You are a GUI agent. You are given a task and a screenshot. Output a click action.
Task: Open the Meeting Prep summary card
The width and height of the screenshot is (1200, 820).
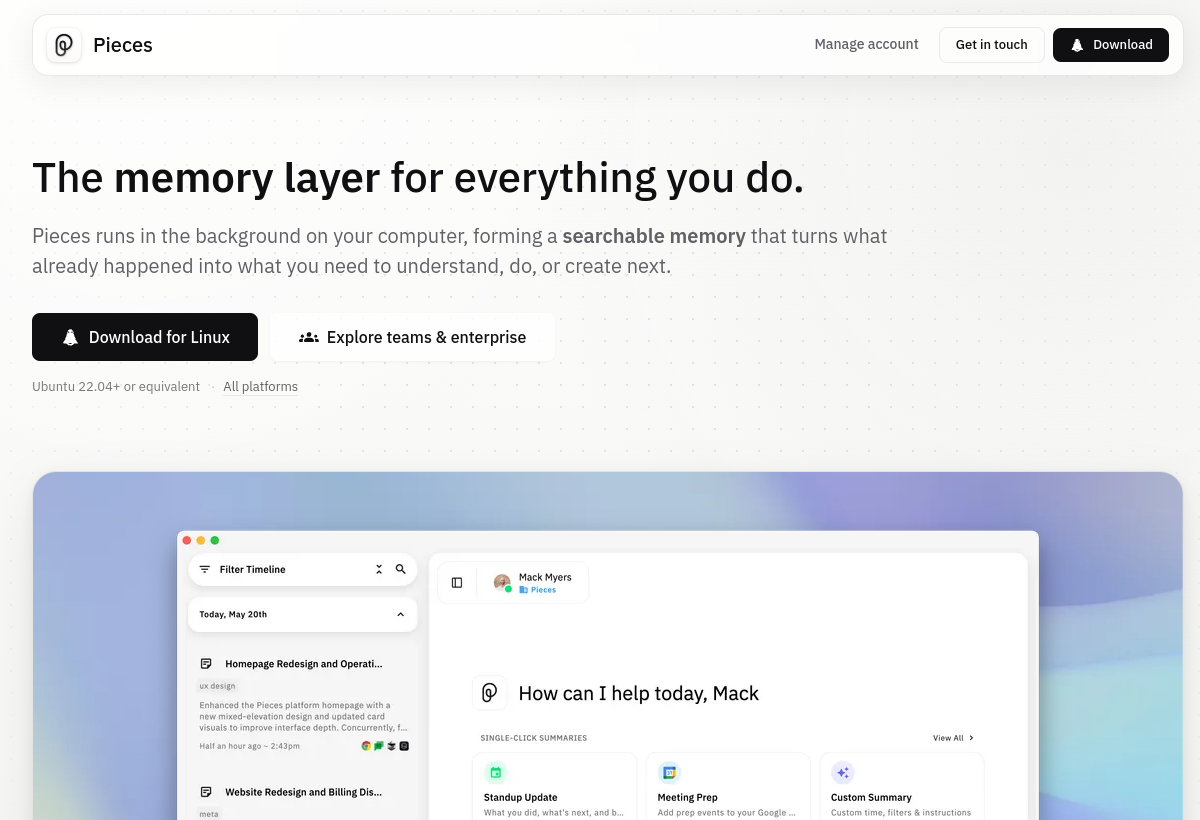click(728, 787)
